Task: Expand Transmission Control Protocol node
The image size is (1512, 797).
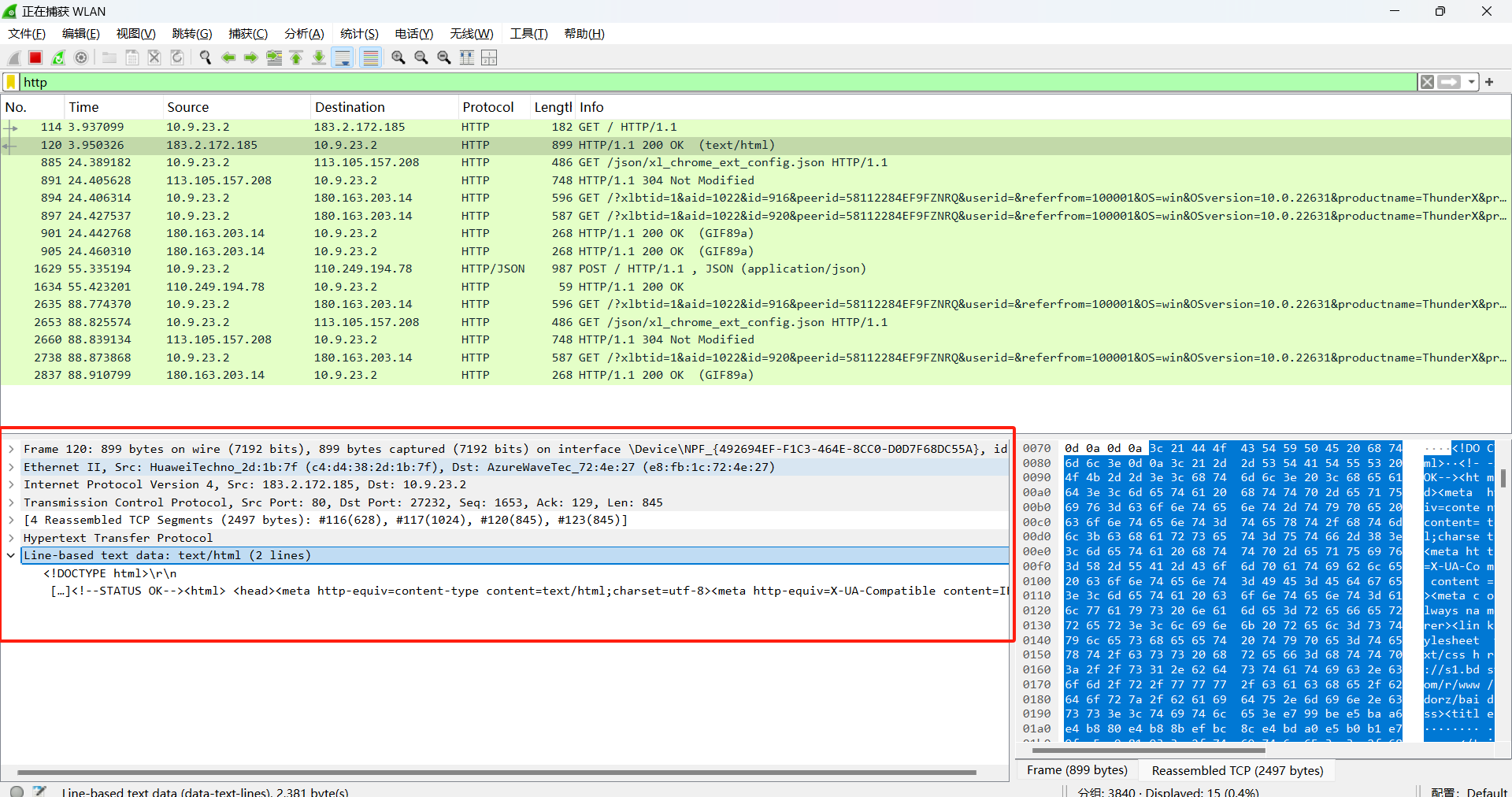Action: click(11, 502)
